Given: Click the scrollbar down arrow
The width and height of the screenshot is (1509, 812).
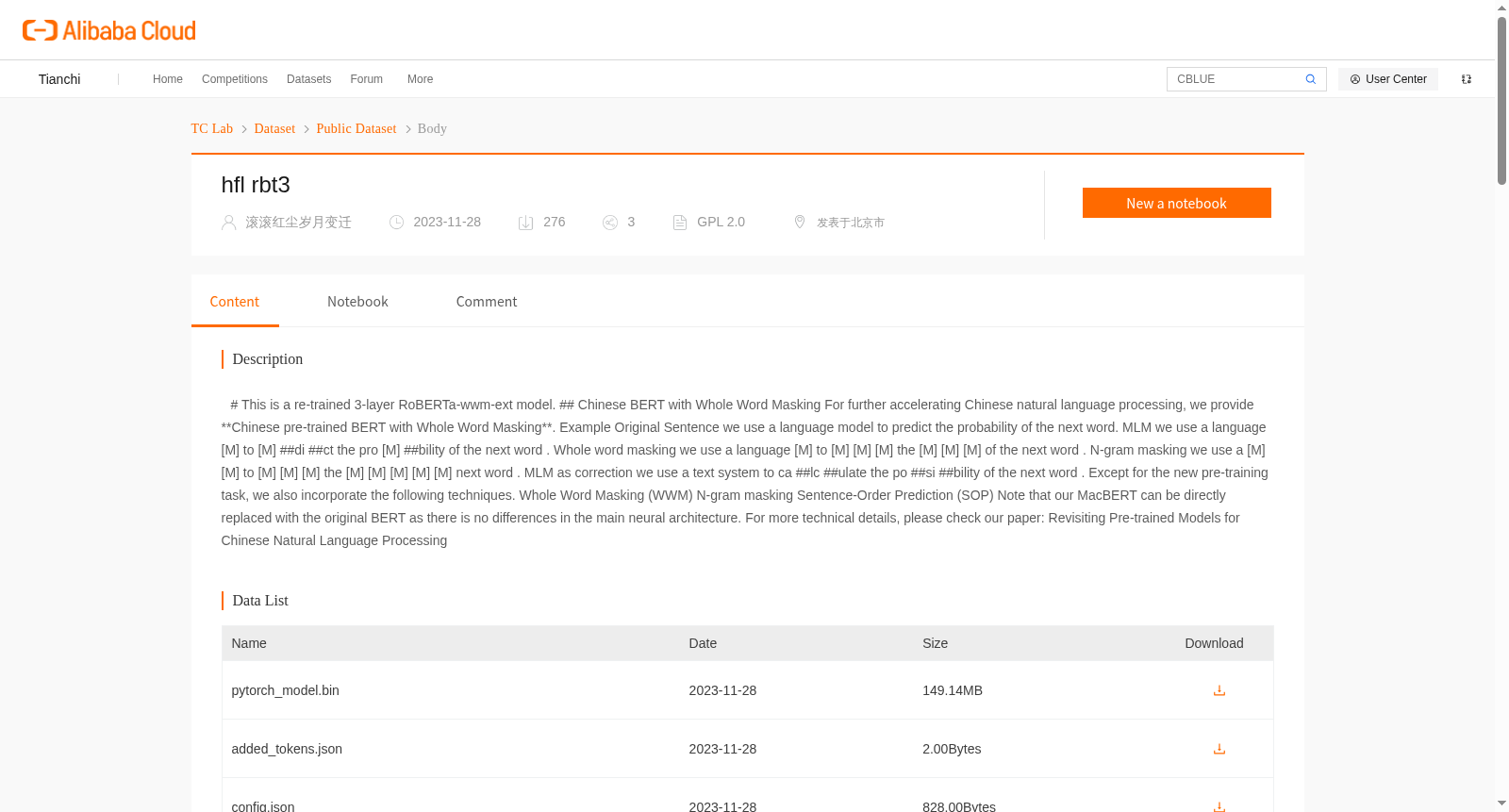Looking at the screenshot, I should pyautogui.click(x=1501, y=804).
